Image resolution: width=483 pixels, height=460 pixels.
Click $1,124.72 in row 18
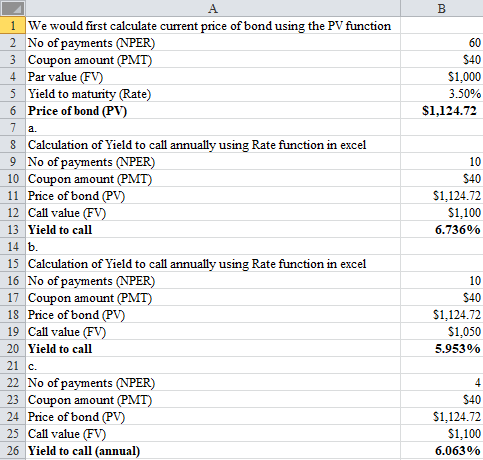tap(442, 314)
